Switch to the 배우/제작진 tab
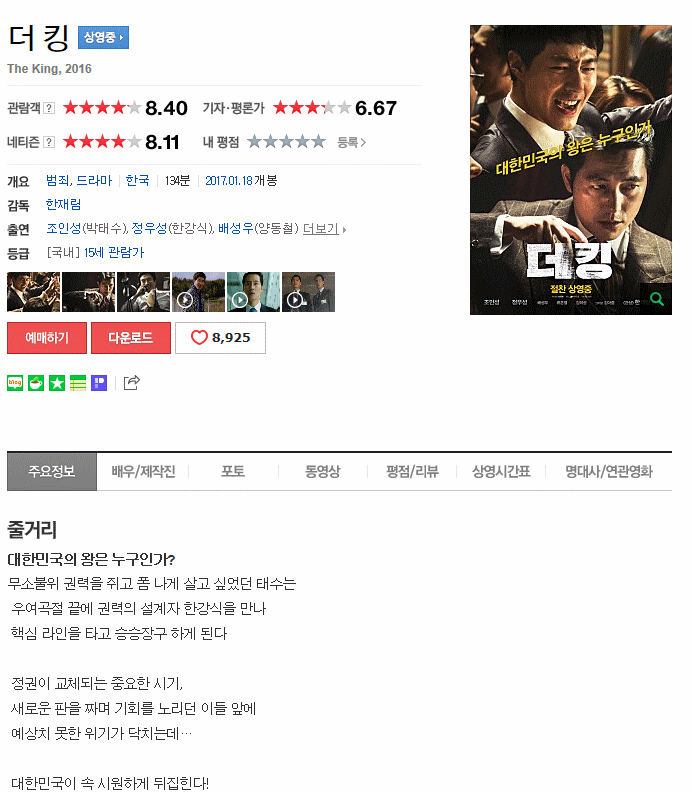Screen dimensions: 692x792 143,471
